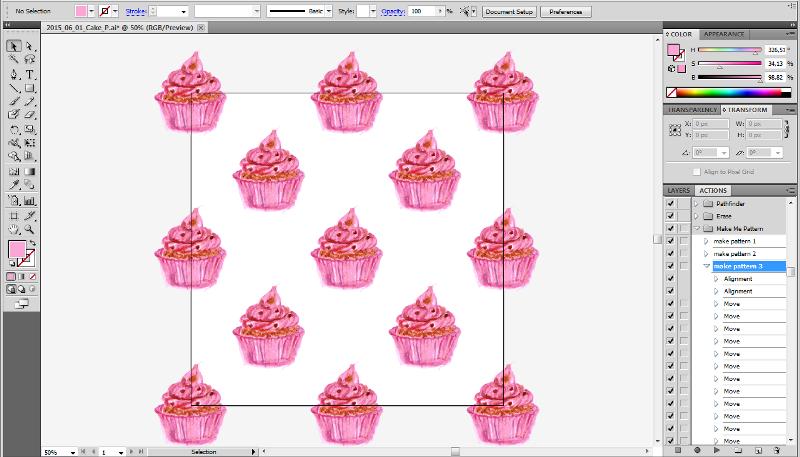Expand the Erase action set
Image resolution: width=800 pixels, height=457 pixels.
tap(696, 216)
